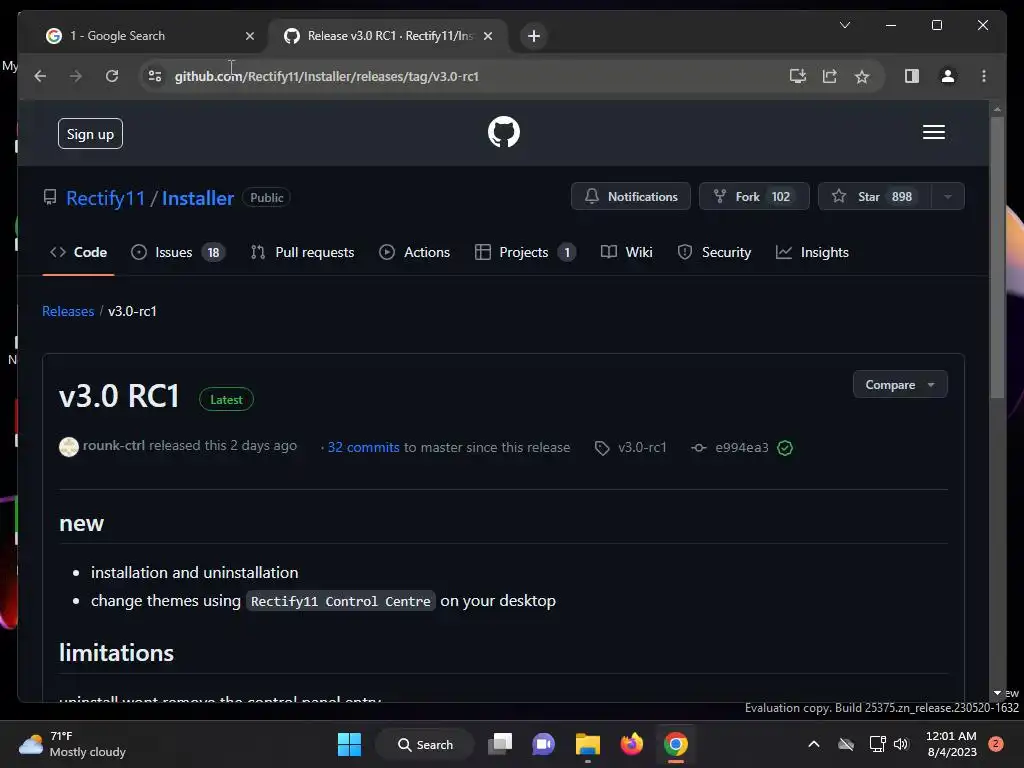Bookmark this tab with the star
Viewport: 1024px width, 768px height.
(862, 76)
